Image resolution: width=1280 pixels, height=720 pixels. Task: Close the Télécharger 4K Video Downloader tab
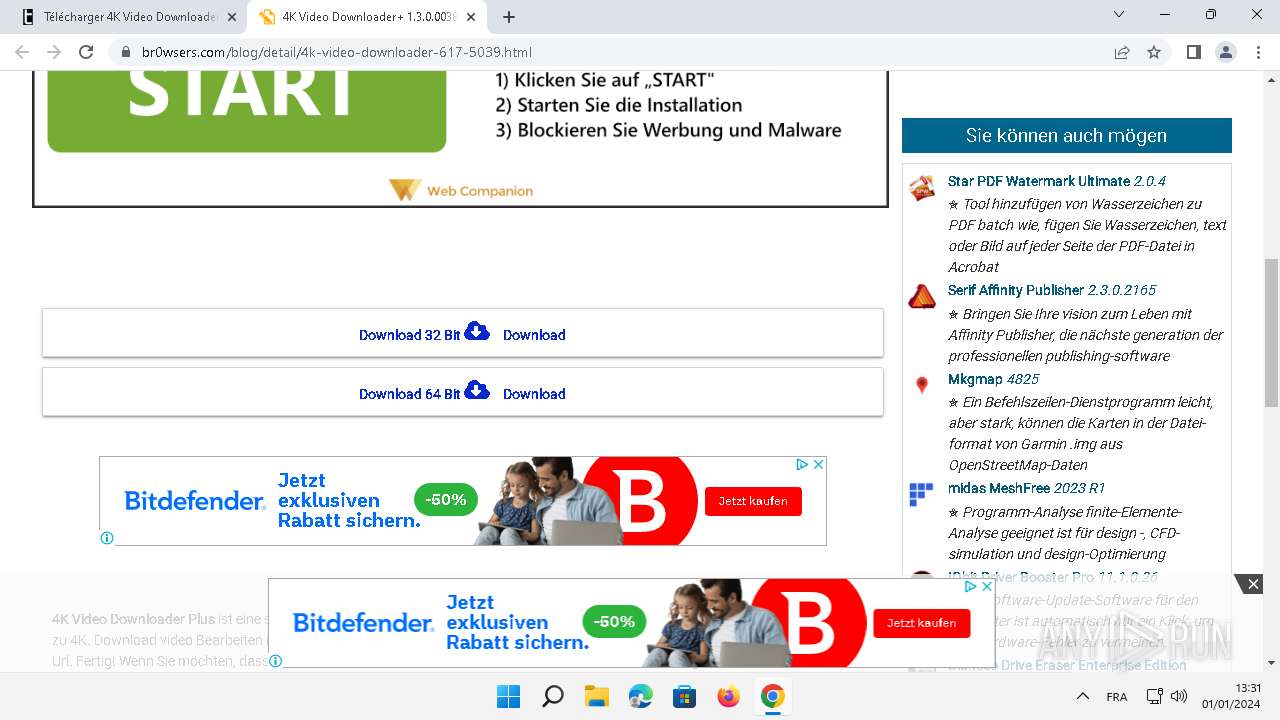point(232,17)
